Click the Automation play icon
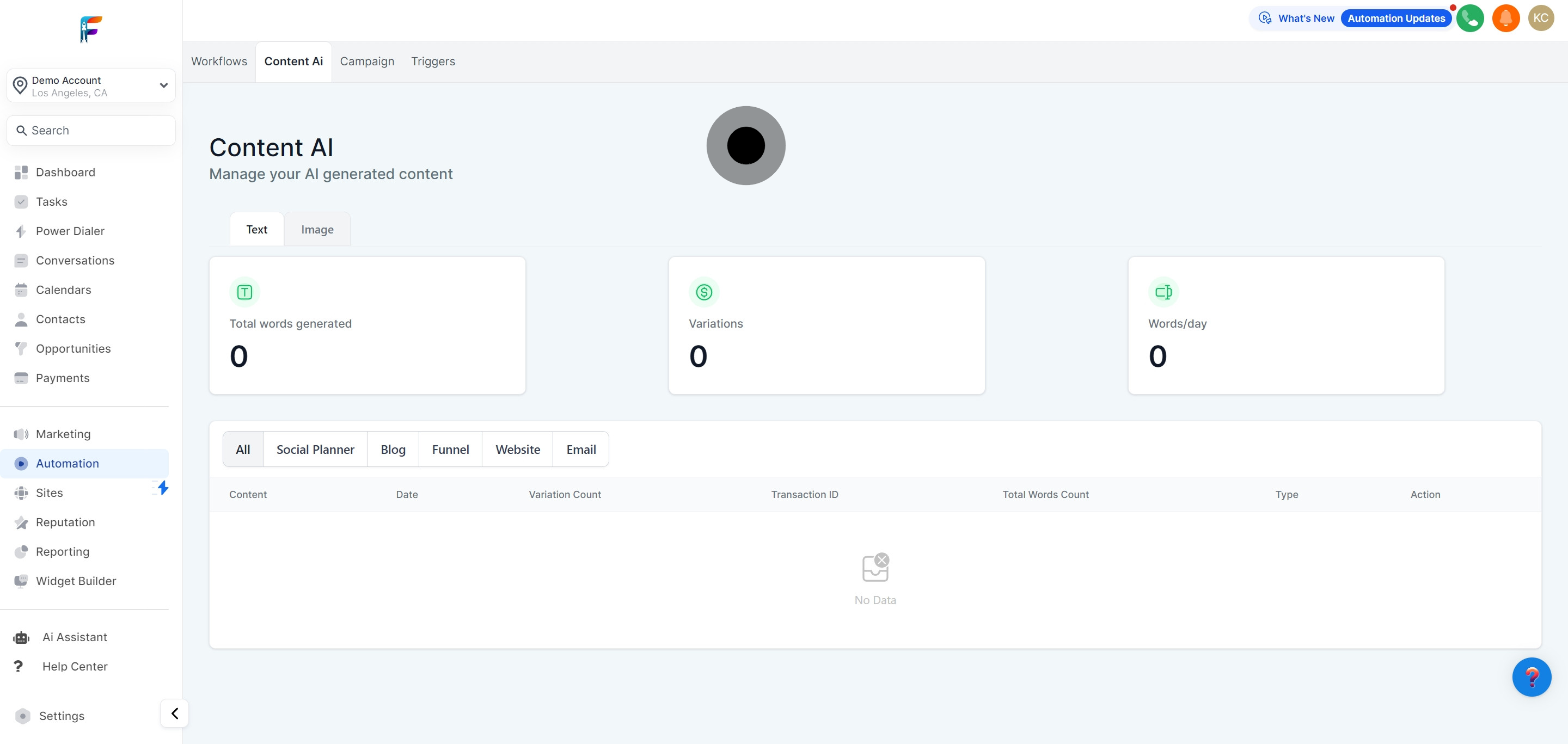1568x744 pixels. coord(21,464)
